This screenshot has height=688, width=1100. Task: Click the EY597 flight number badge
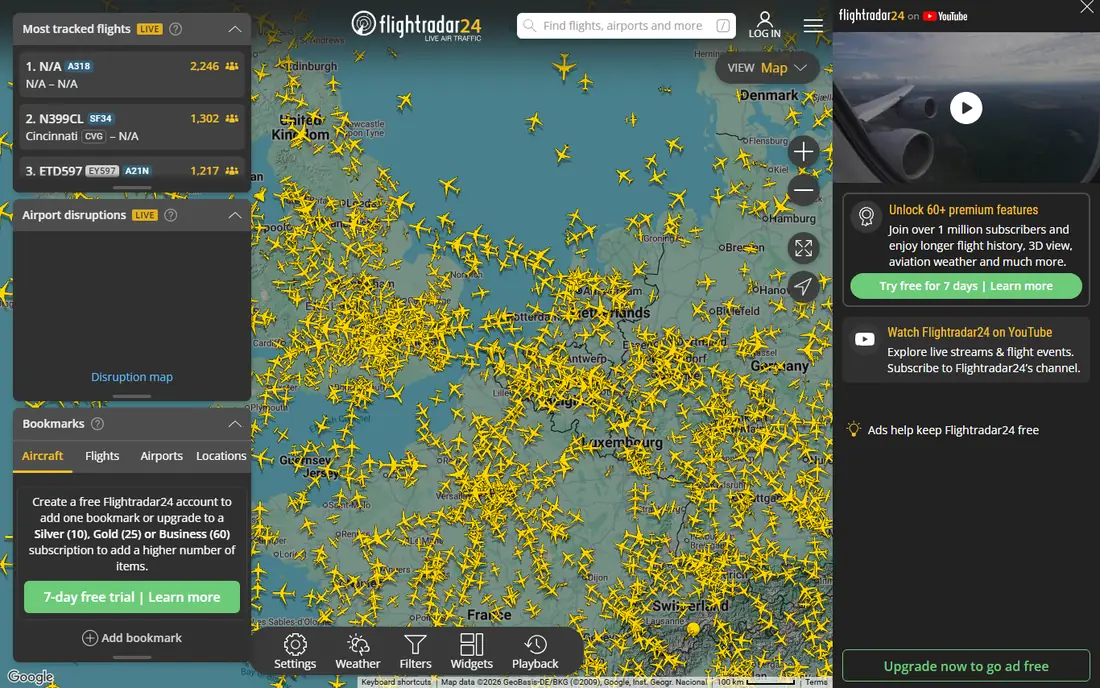pos(102,170)
